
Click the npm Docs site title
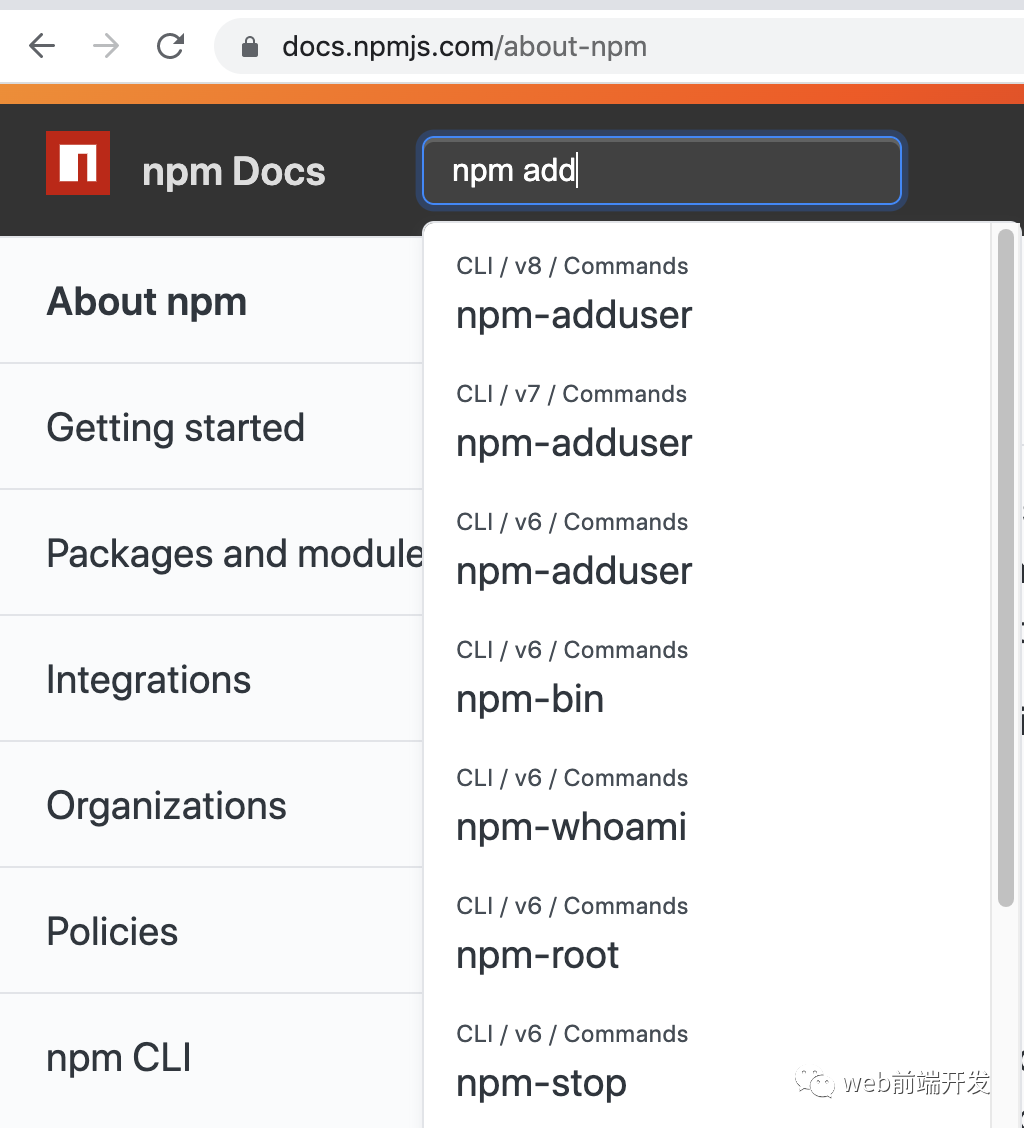[233, 171]
